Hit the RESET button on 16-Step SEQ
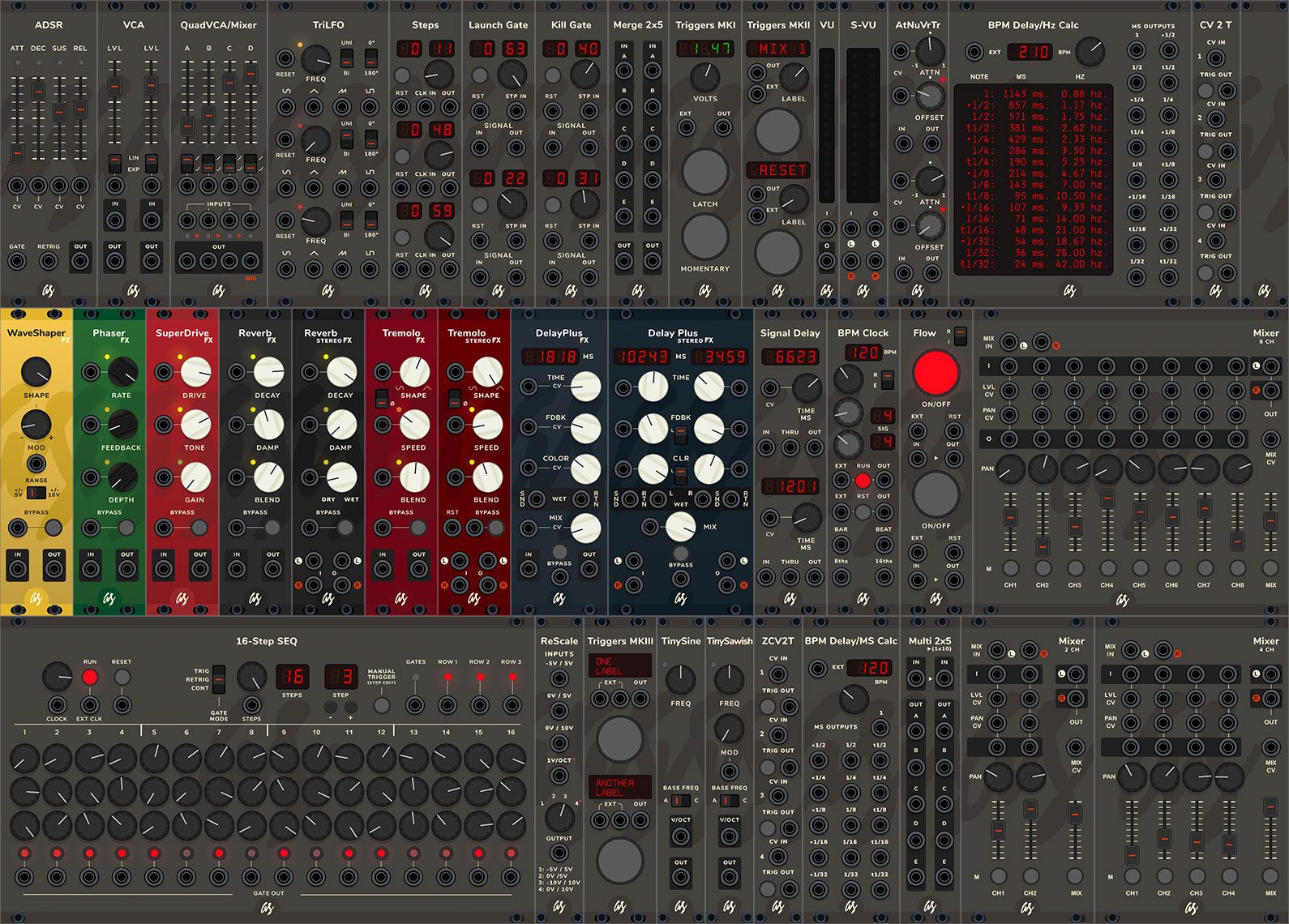Image resolution: width=1289 pixels, height=924 pixels. point(122,677)
